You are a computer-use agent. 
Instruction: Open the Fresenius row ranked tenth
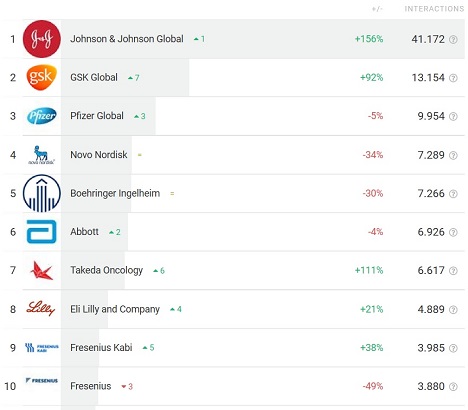pos(234,386)
